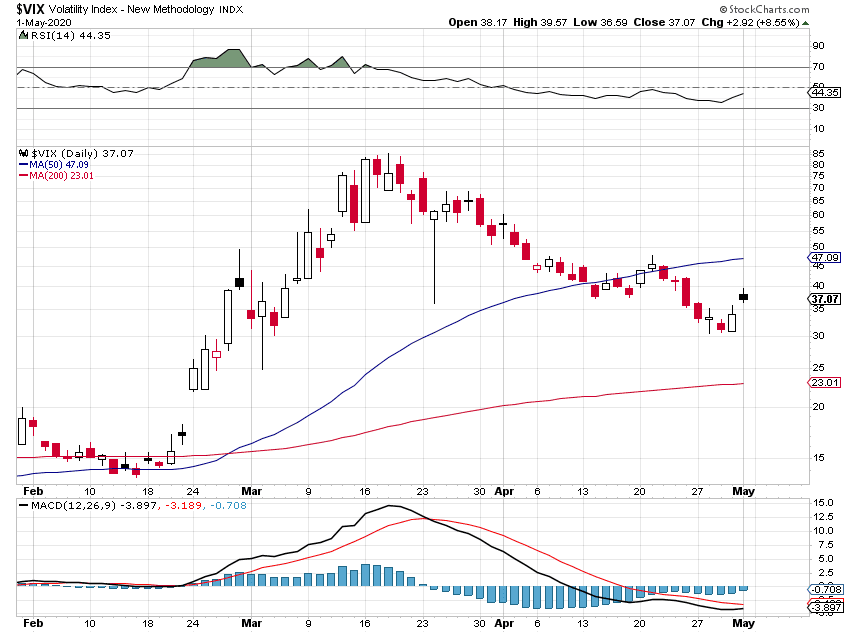Select the candlestick icon next to $VIX (Daily)
This screenshot has height=633, width=850.
(24, 153)
